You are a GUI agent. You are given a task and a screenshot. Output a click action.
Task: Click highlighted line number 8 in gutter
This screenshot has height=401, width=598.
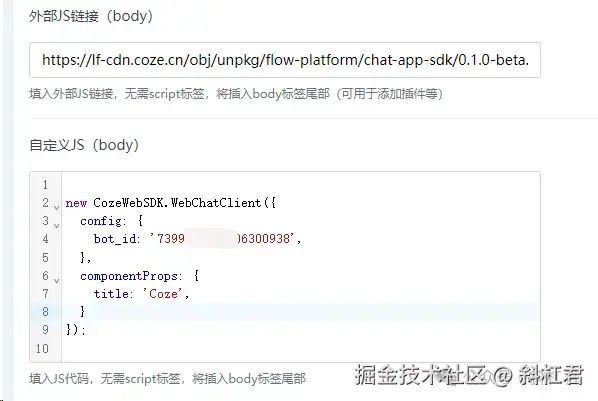tap(45, 311)
